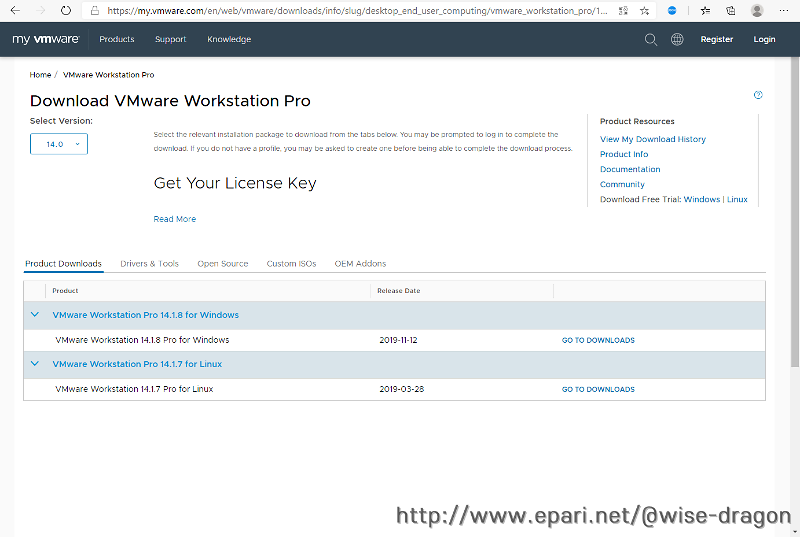Click VMware Workstation Pro 14.1.8 for Windows heading
The height and width of the screenshot is (537, 800).
[145, 315]
